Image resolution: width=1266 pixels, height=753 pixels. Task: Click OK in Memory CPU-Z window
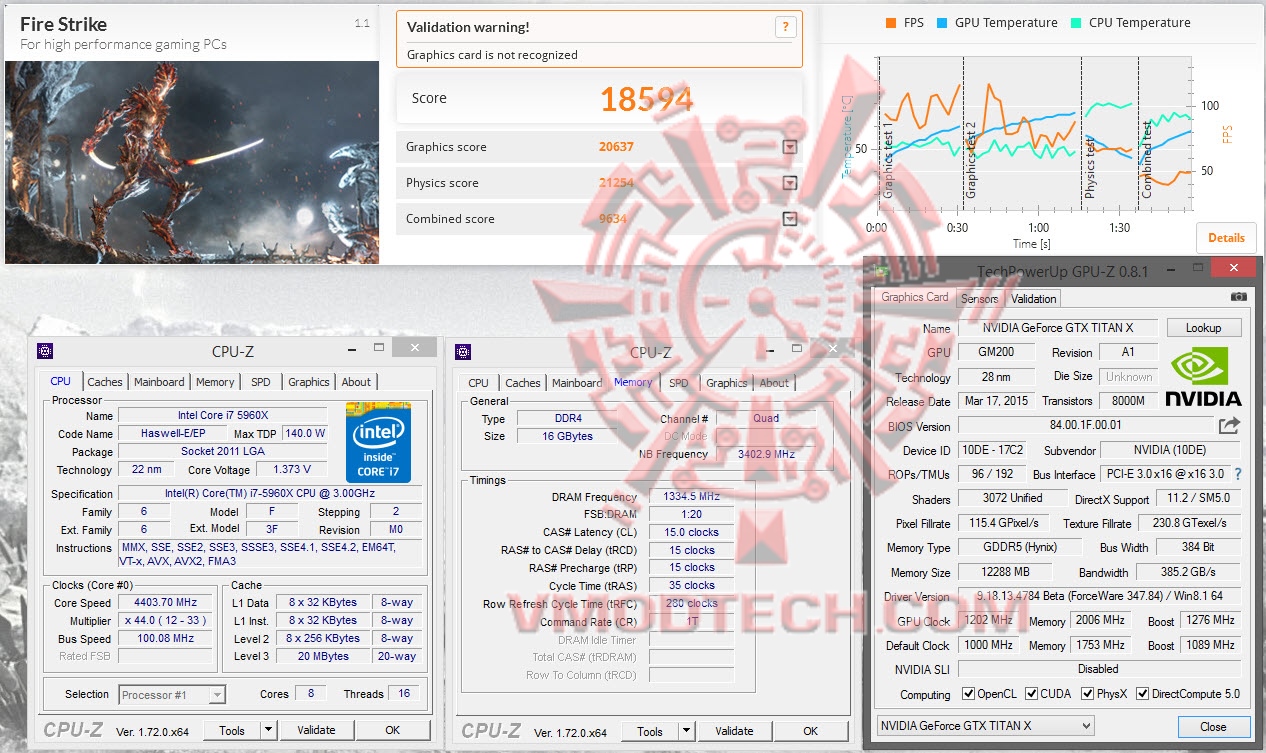coord(811,731)
